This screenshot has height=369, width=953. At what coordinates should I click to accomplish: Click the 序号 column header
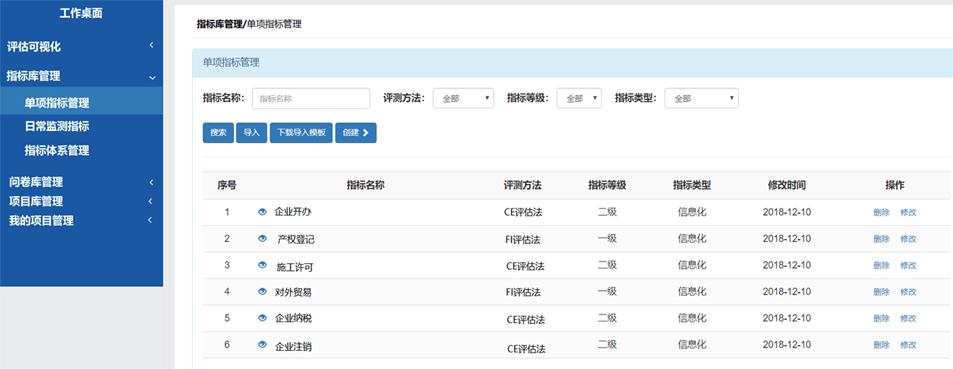pos(227,185)
